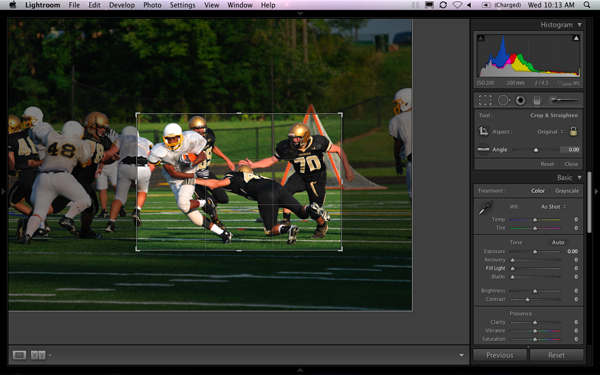The image size is (600, 375).
Task: Click the Angle value field 0.00
Action: point(571,150)
